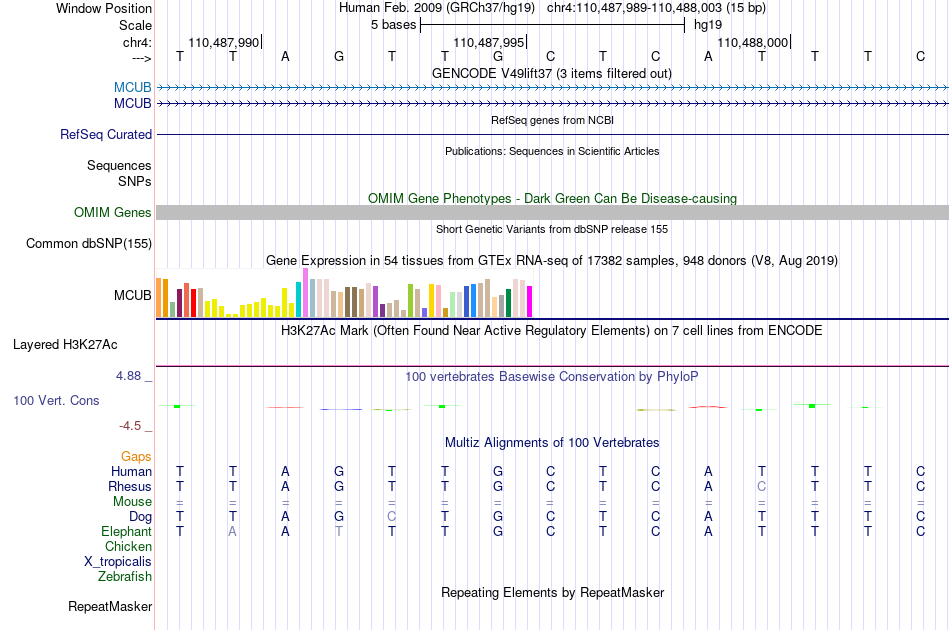The image size is (950, 630).
Task: Click the H3K27Ac Mark track title
Action: point(552,331)
